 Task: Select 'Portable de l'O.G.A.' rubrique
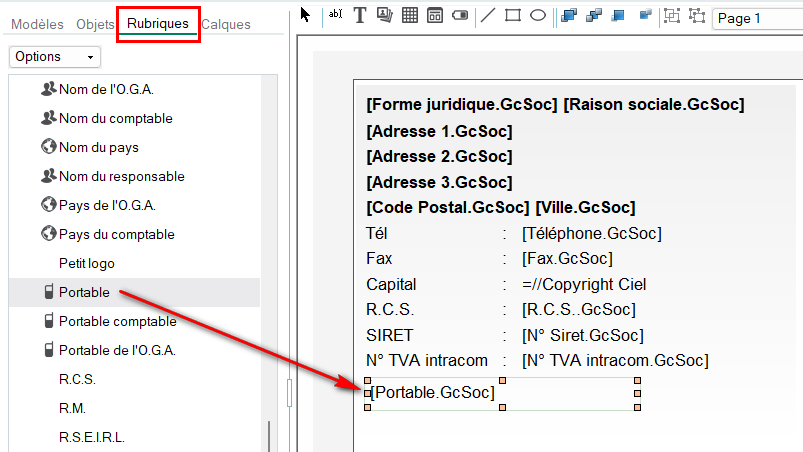click(x=117, y=351)
